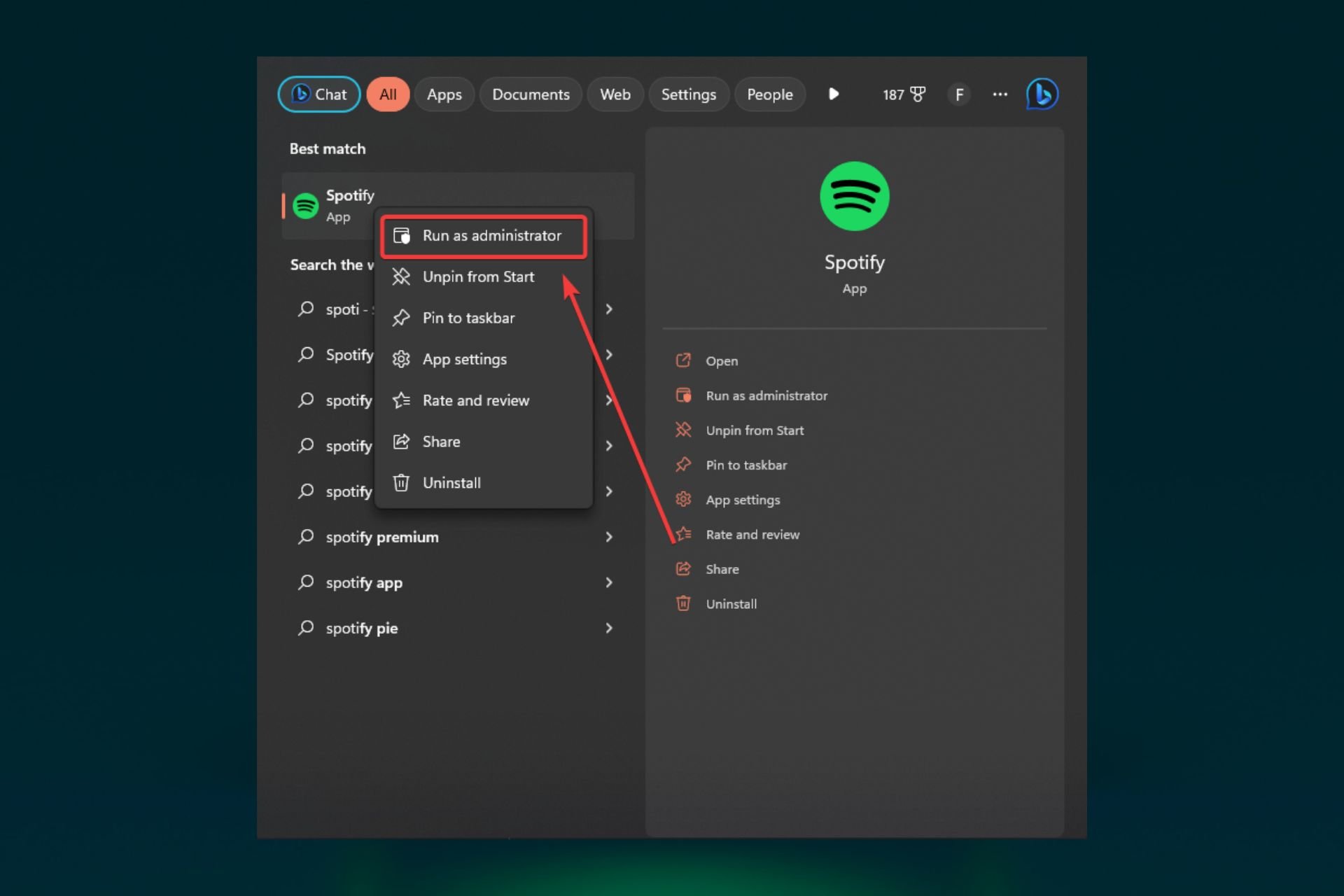Click the share icon in details pane
This screenshot has height=896, width=1344.
click(x=683, y=568)
